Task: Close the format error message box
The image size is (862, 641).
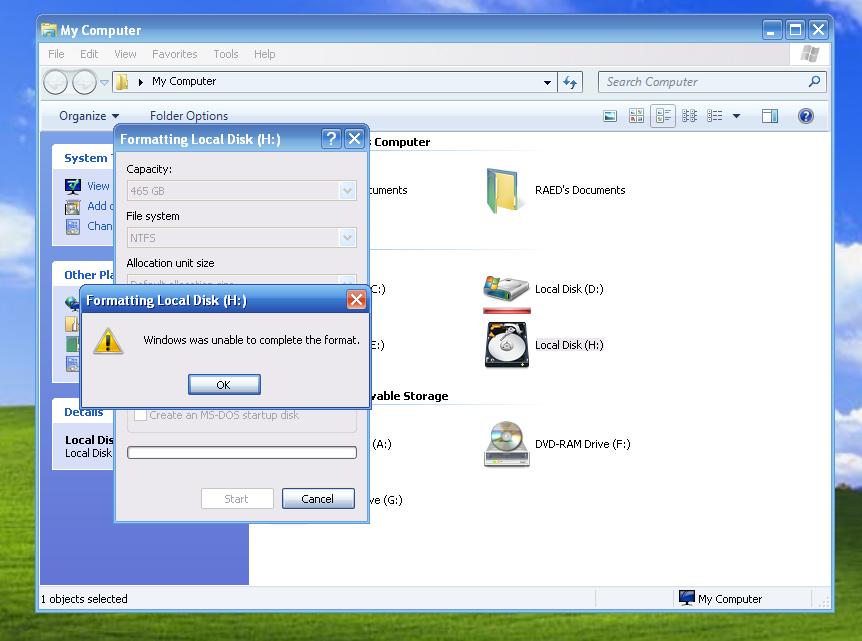Action: tap(356, 300)
